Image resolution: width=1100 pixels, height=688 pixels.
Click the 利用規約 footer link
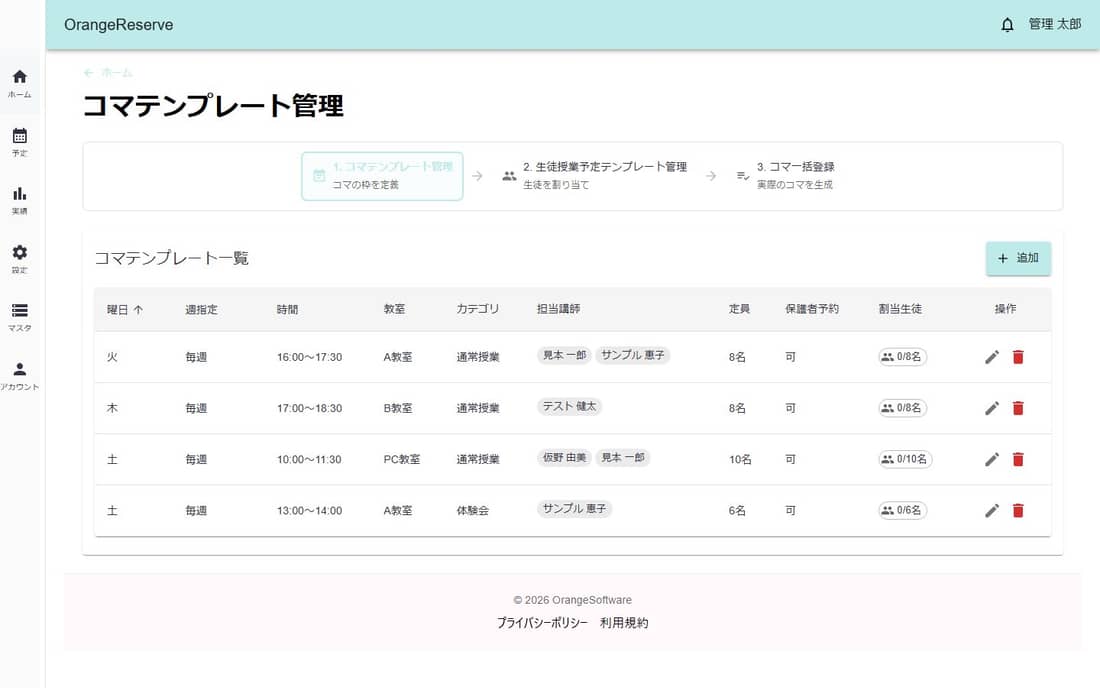pyautogui.click(x=624, y=623)
